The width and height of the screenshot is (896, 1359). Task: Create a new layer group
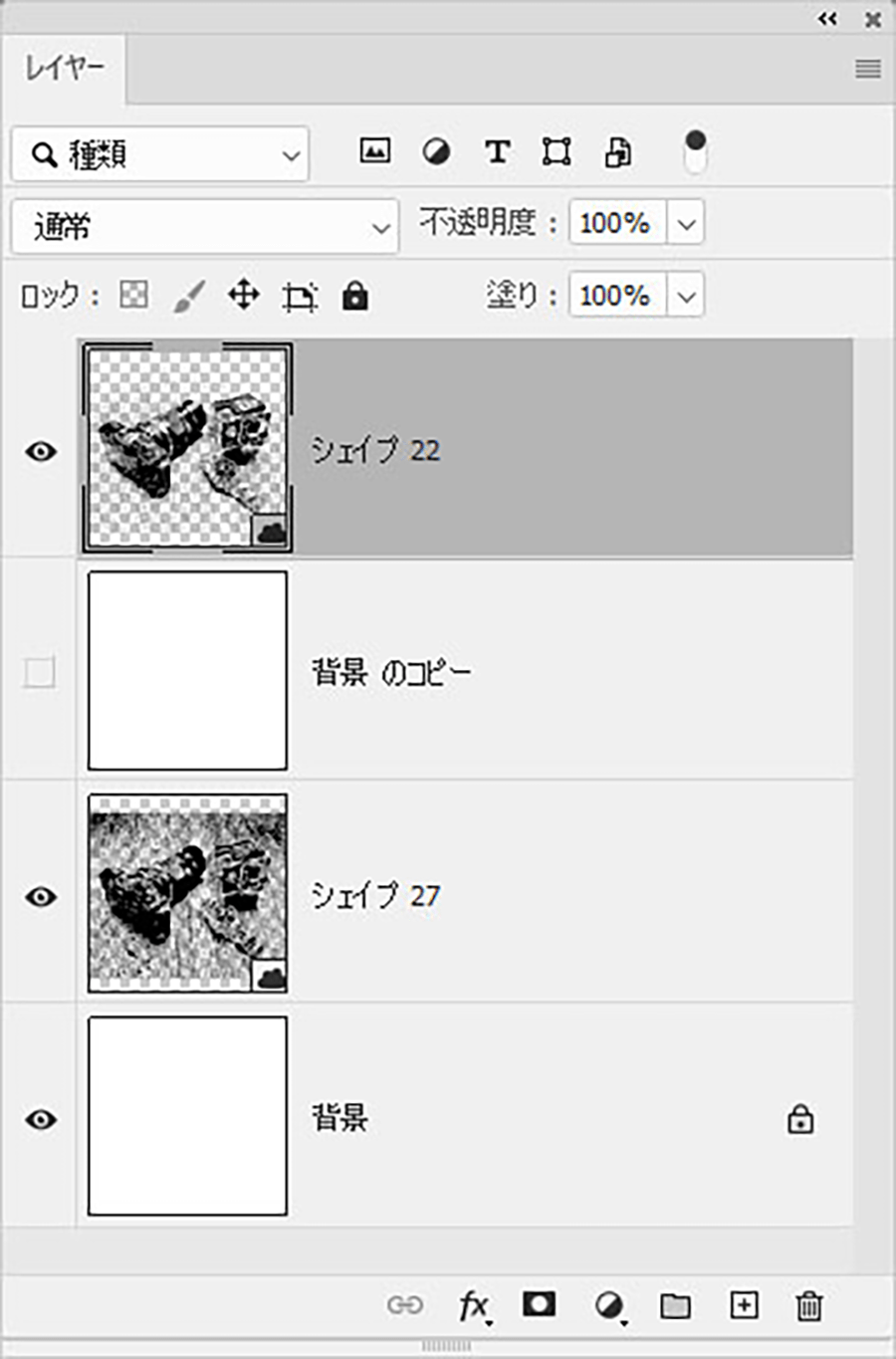(x=675, y=1305)
